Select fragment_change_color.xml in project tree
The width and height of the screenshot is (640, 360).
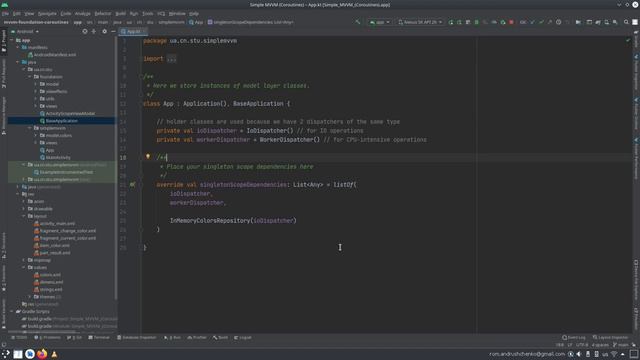pos(68,231)
